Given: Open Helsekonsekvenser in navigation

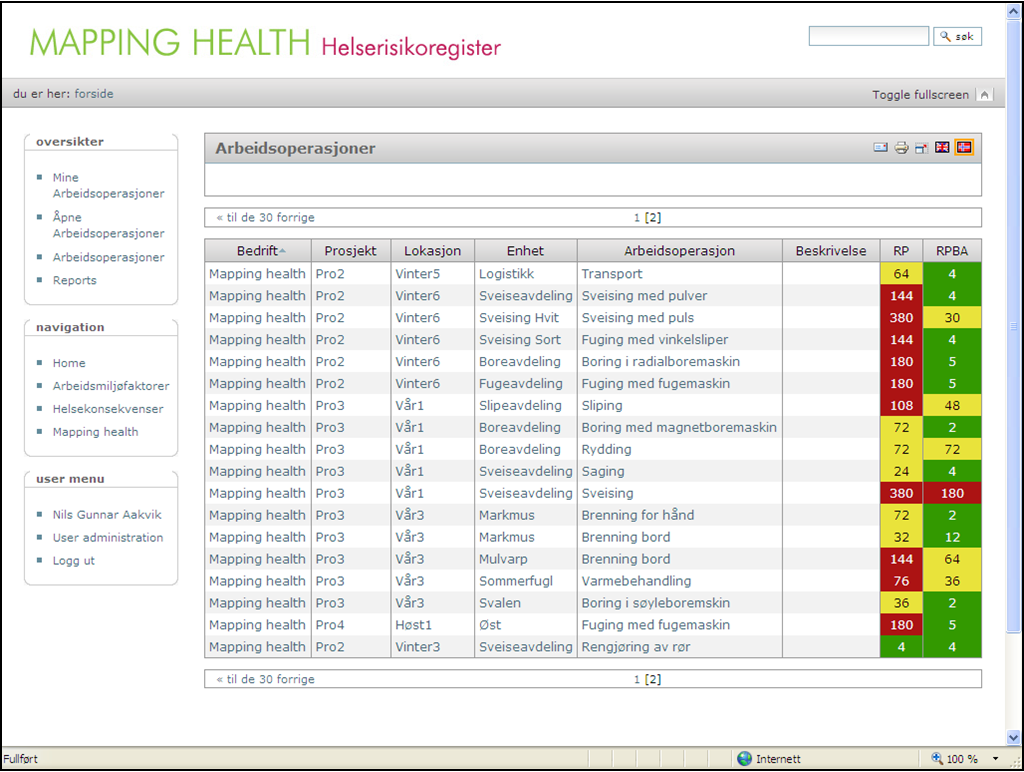Looking at the screenshot, I should coord(108,409).
